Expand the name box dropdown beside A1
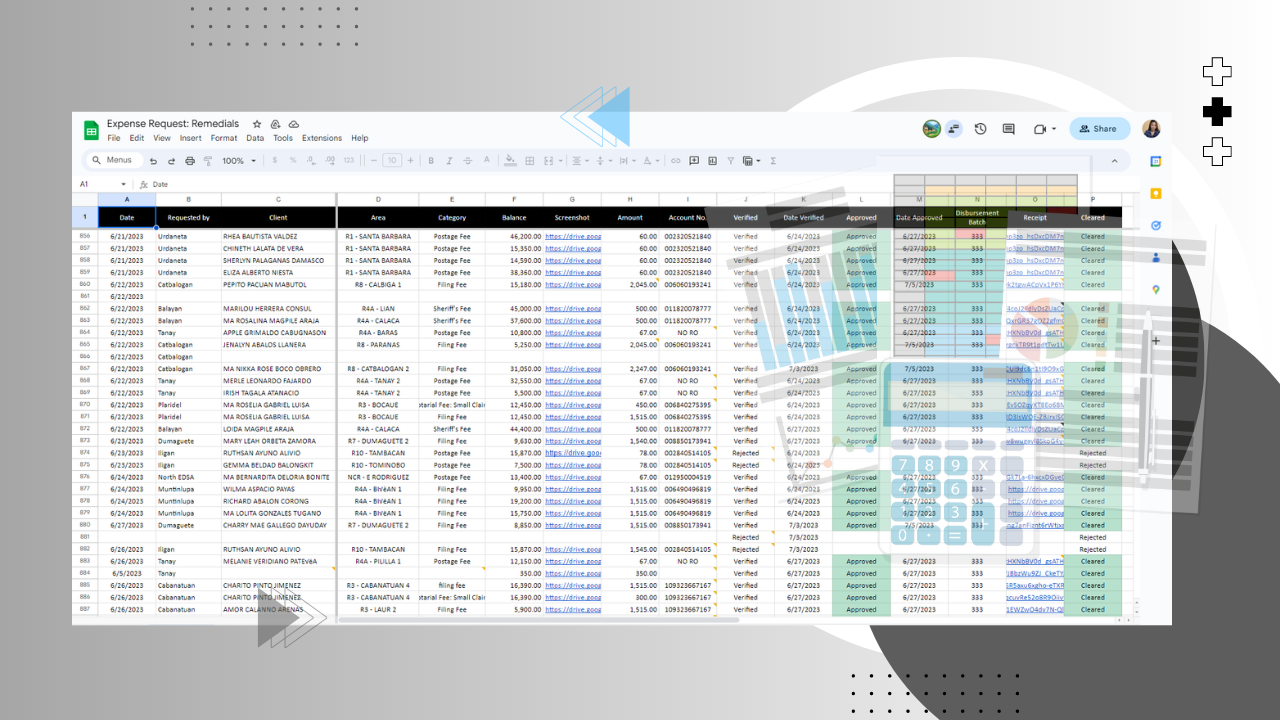The height and width of the screenshot is (720, 1280). (124, 184)
